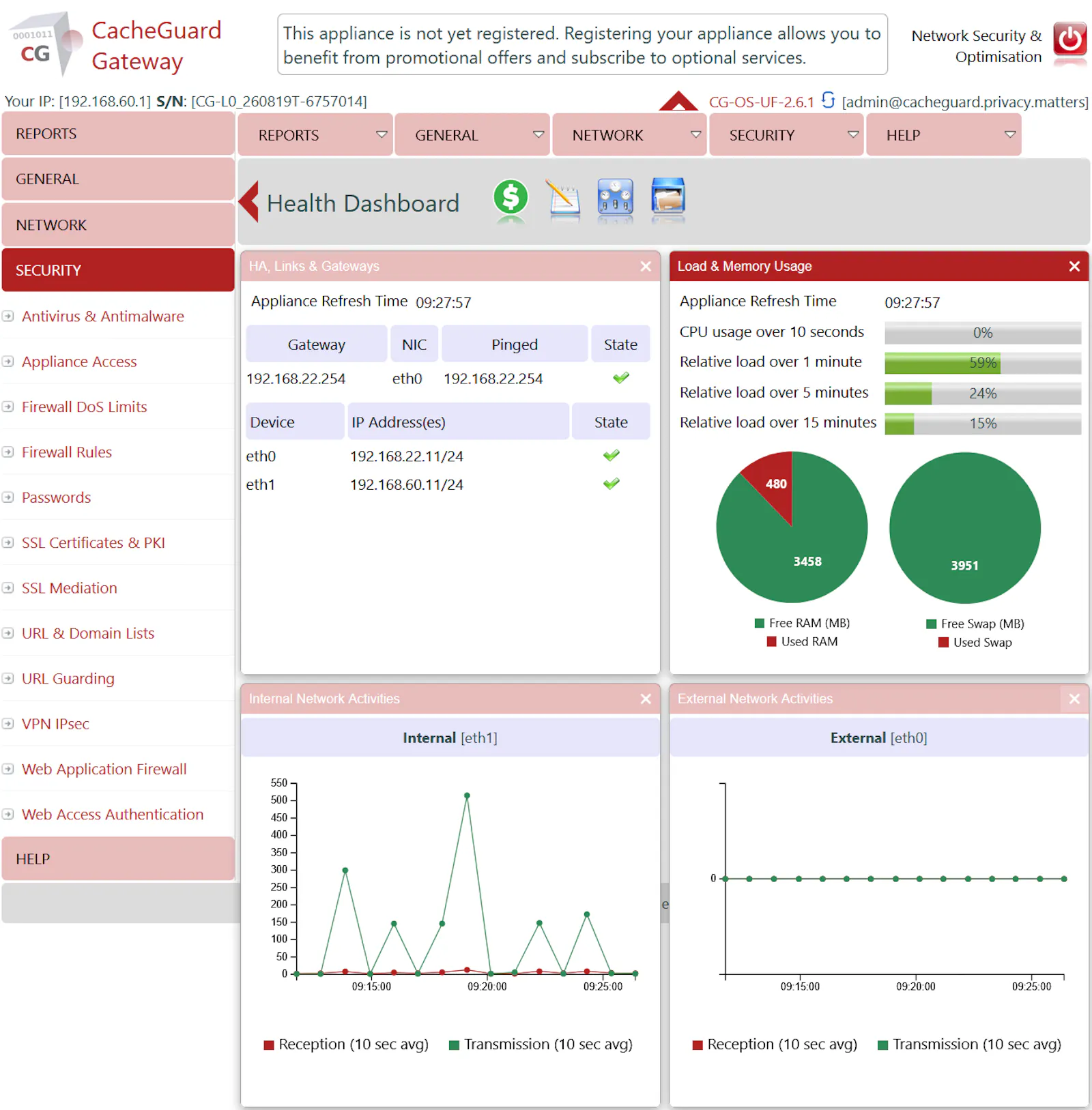The width and height of the screenshot is (1092, 1110).
Task: Close the Load & Memory Usage panel
Action: 1074,266
